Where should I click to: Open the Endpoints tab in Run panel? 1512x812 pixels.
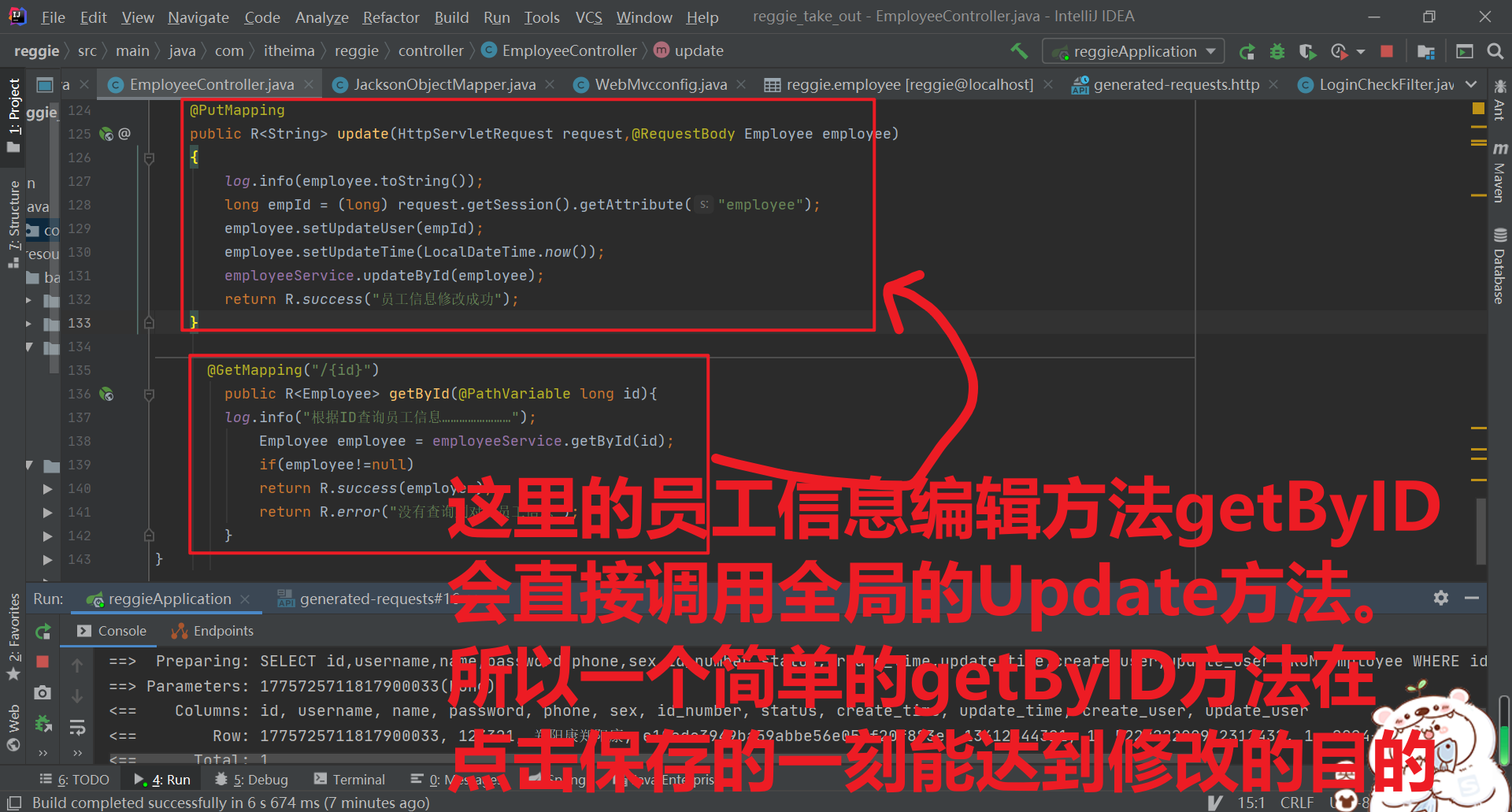[x=213, y=631]
